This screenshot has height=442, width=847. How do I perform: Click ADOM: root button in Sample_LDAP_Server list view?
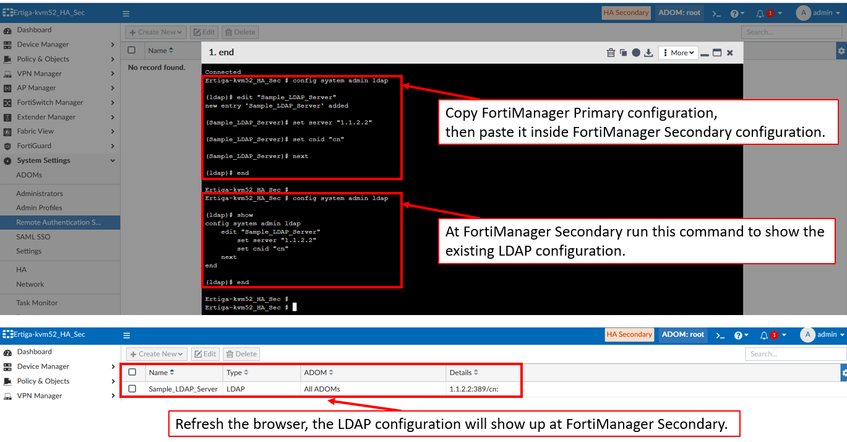click(x=683, y=335)
